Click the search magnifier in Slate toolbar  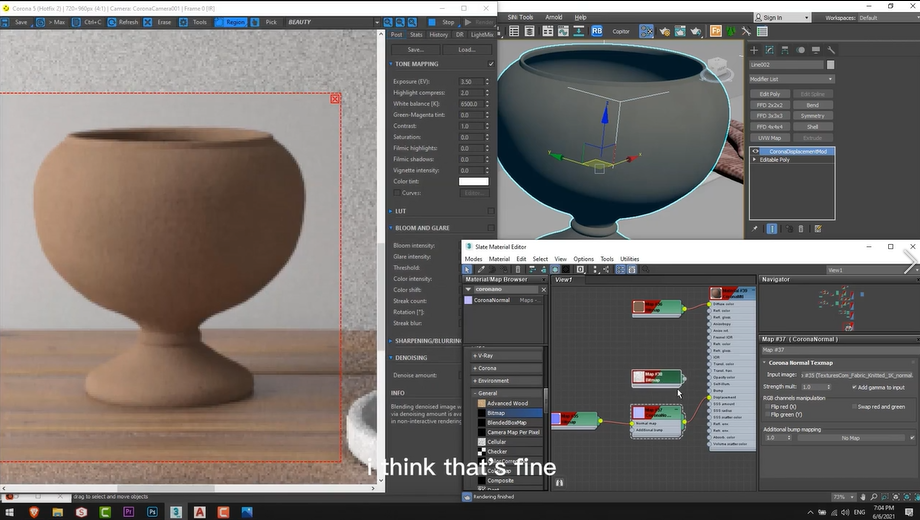(645, 269)
